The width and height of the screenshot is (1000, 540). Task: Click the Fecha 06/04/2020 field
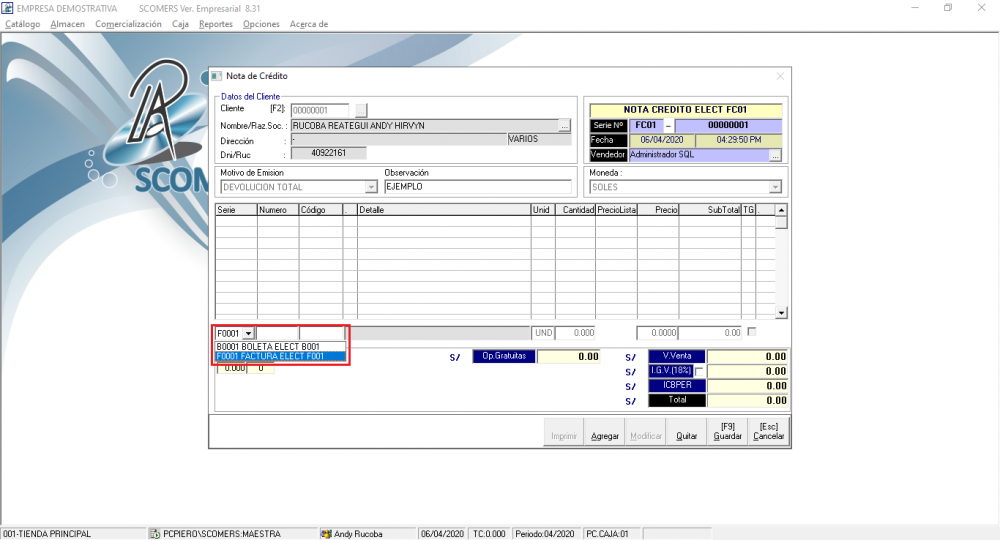coord(662,140)
